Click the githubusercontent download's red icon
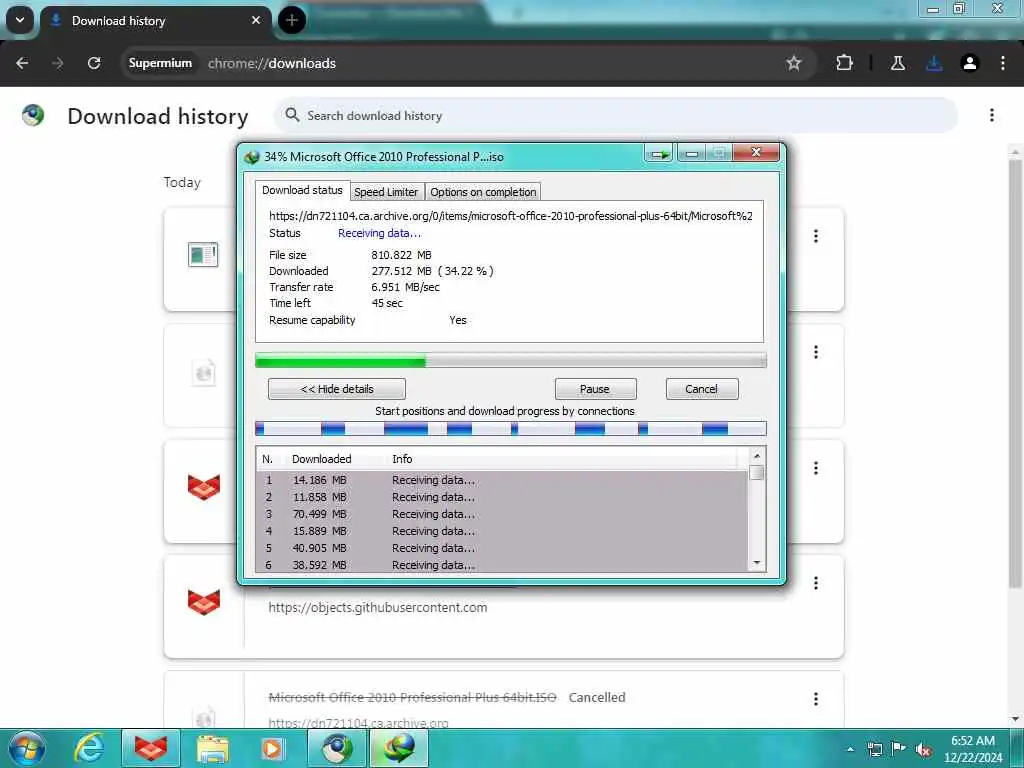Image resolution: width=1024 pixels, height=768 pixels. [204, 601]
